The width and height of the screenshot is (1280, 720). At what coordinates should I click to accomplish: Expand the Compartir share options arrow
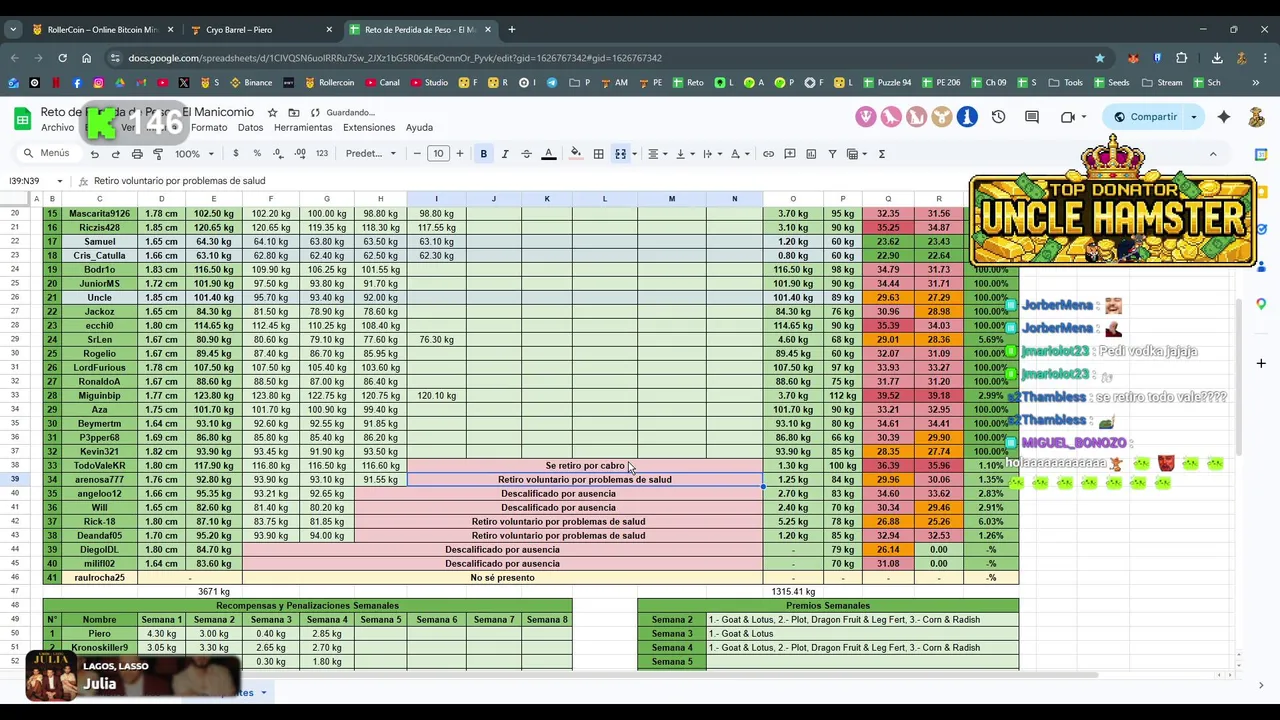(1193, 117)
